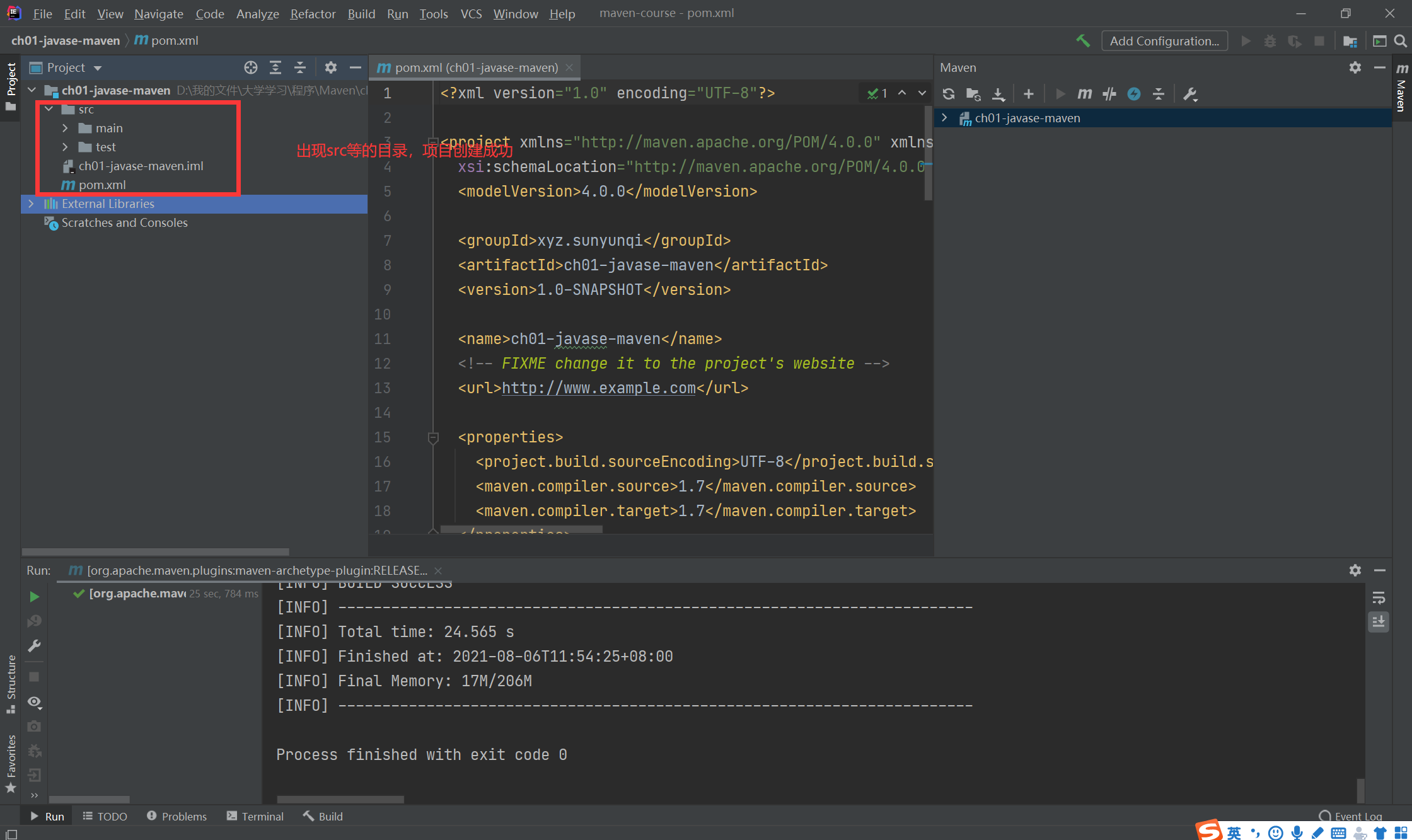Screen dimensions: 1412x840
Task: Switch to Problems tool window tab
Action: click(x=176, y=816)
